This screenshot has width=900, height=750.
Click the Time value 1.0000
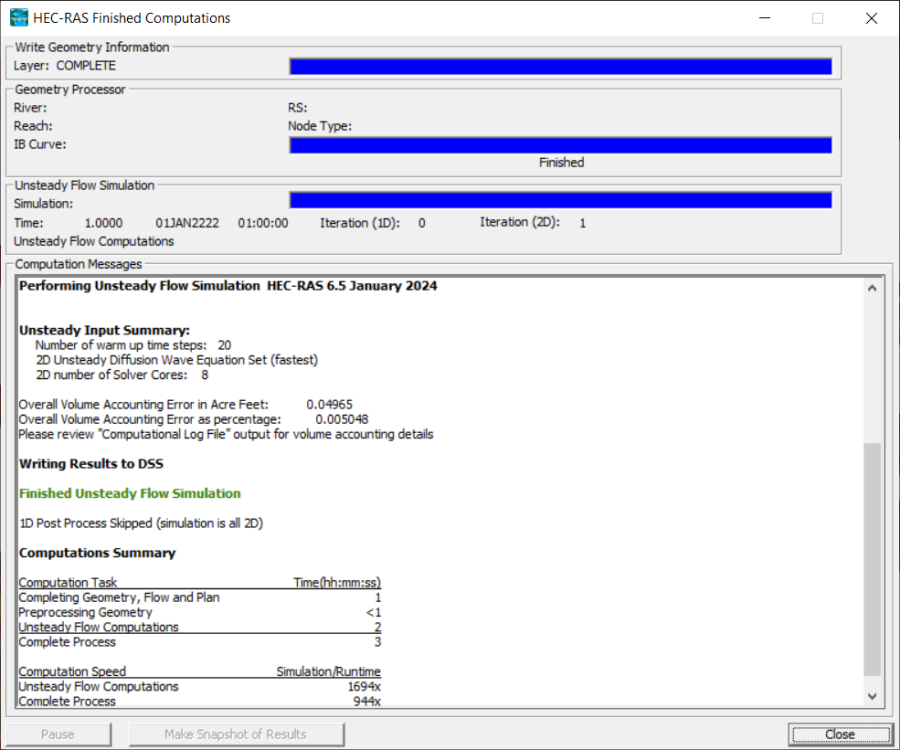(104, 223)
